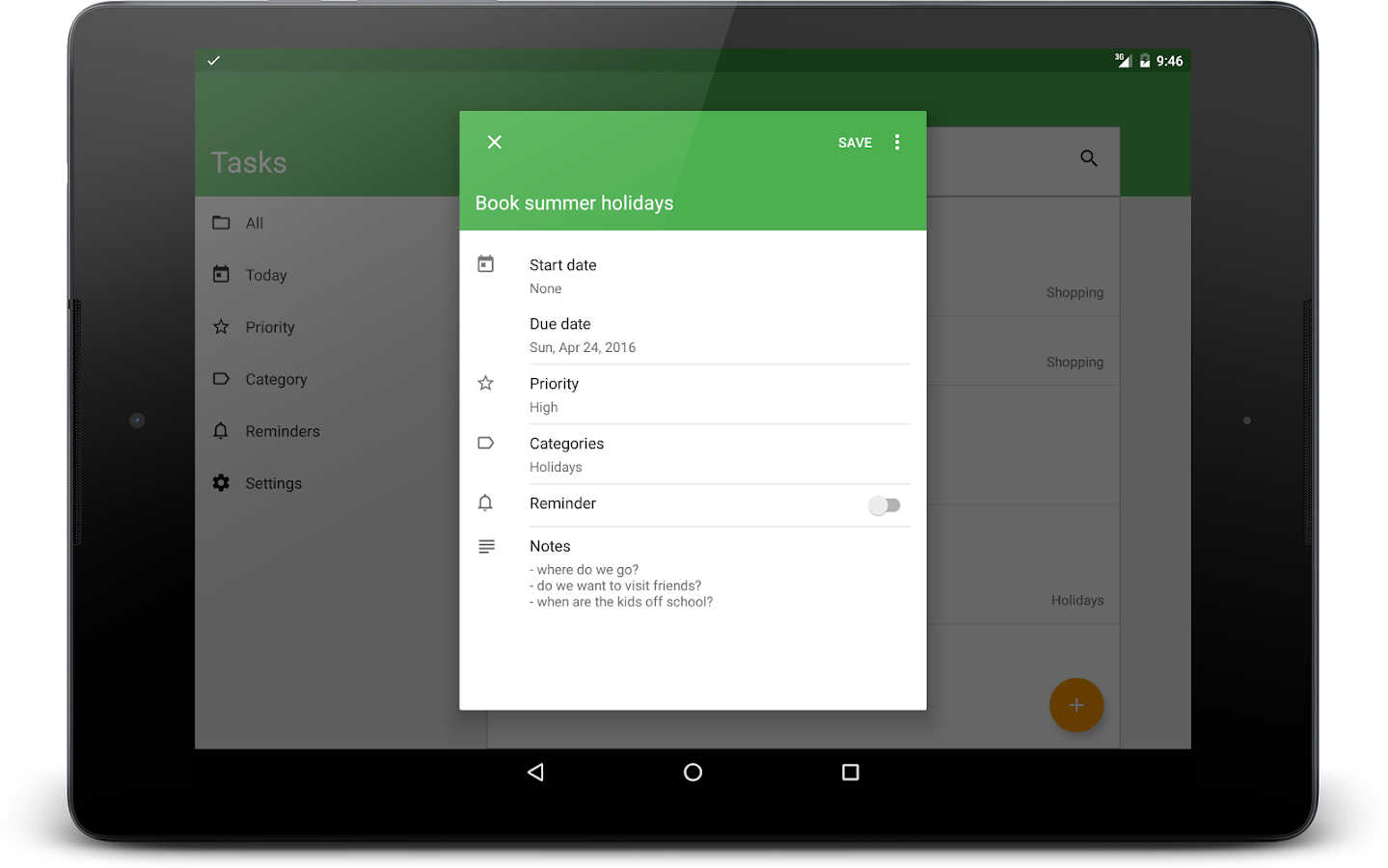Click the gear icon next to Settings
Viewport: 1388px width, 868px height.
point(221,482)
